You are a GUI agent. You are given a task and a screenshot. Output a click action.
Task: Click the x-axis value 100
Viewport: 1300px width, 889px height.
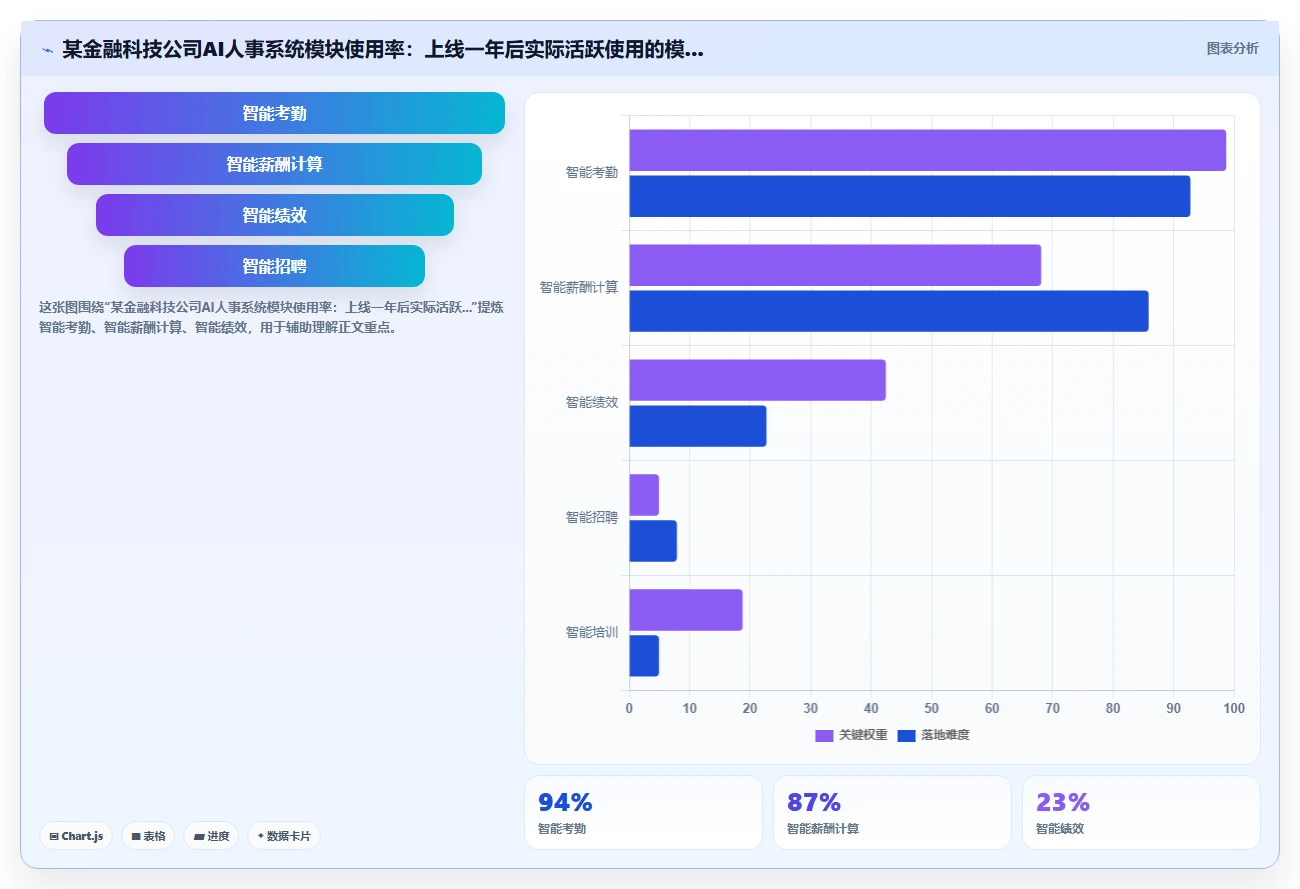tap(1234, 708)
